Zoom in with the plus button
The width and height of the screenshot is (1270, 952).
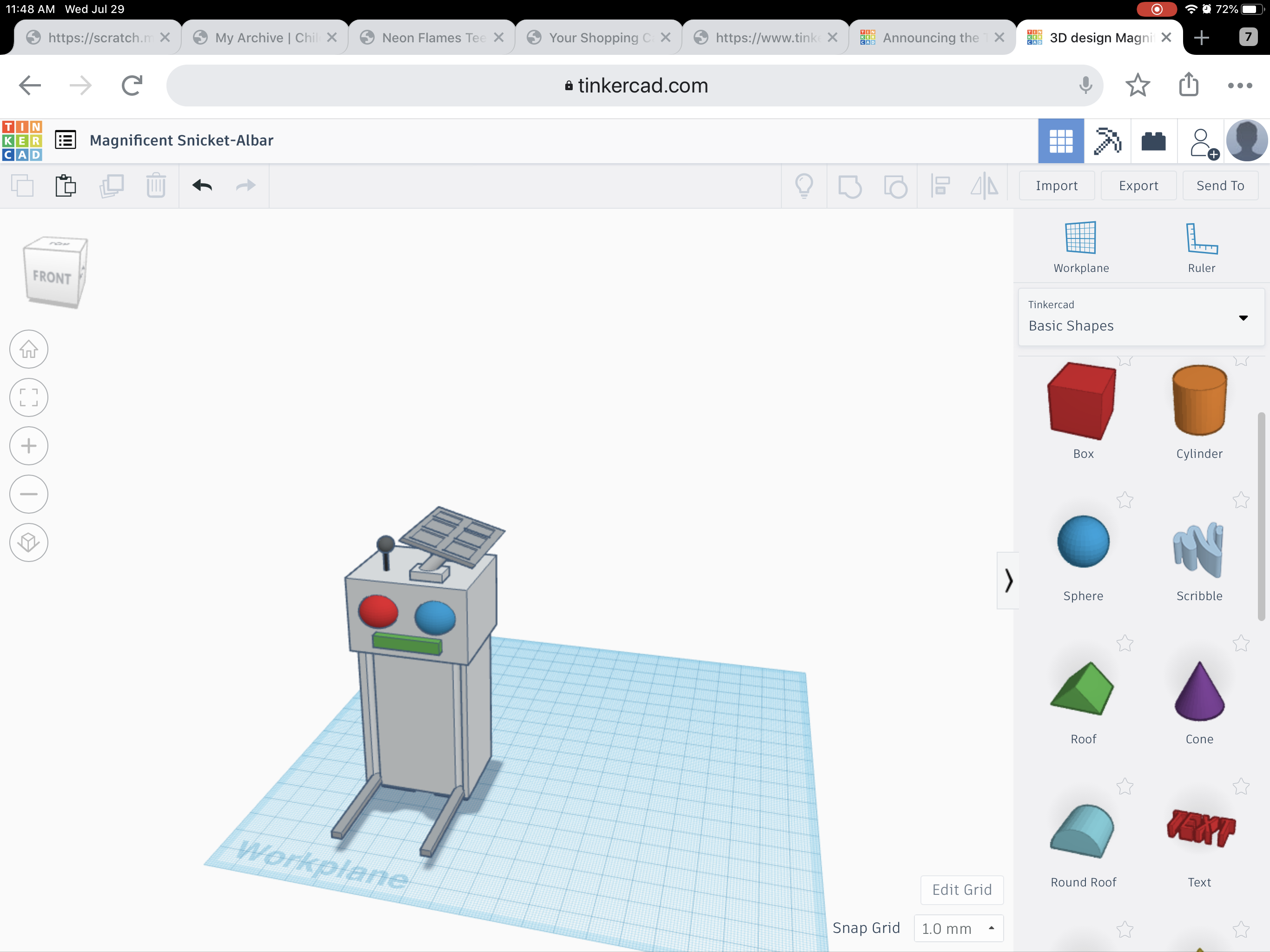click(x=29, y=446)
